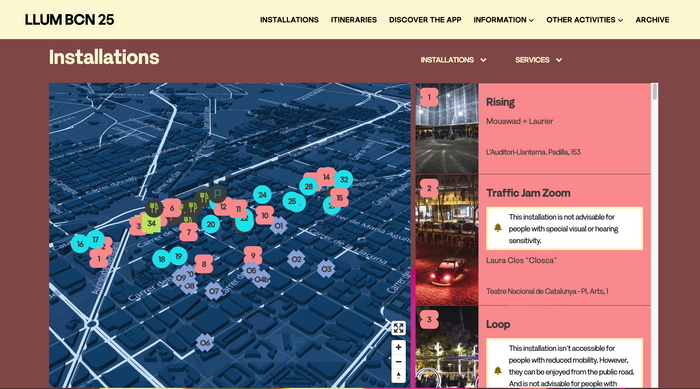Select purple map marker O5
The width and height of the screenshot is (700, 389).
[251, 271]
